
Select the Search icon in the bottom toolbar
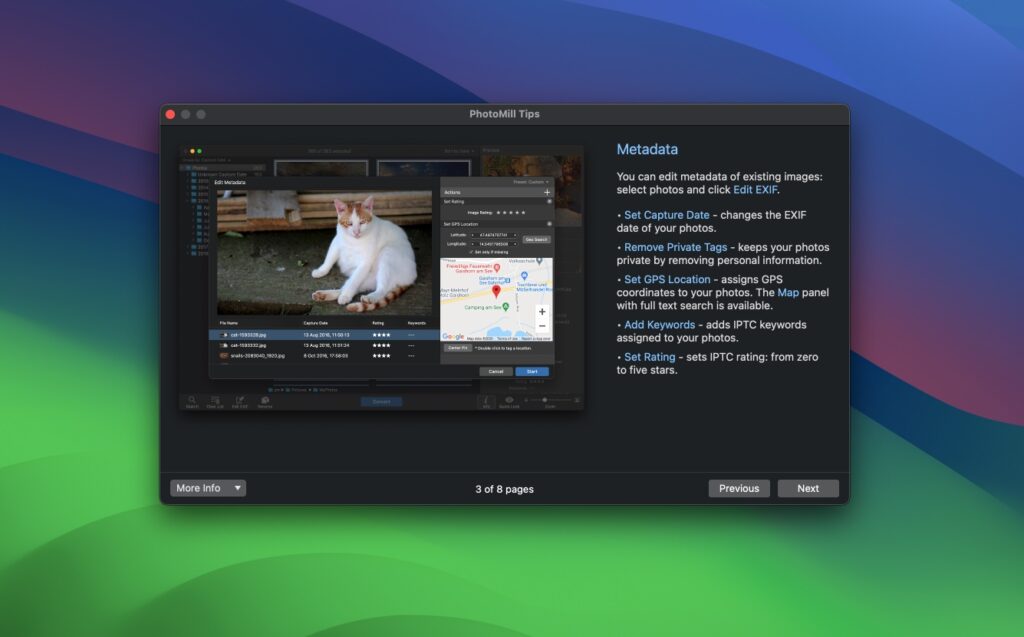[191, 399]
